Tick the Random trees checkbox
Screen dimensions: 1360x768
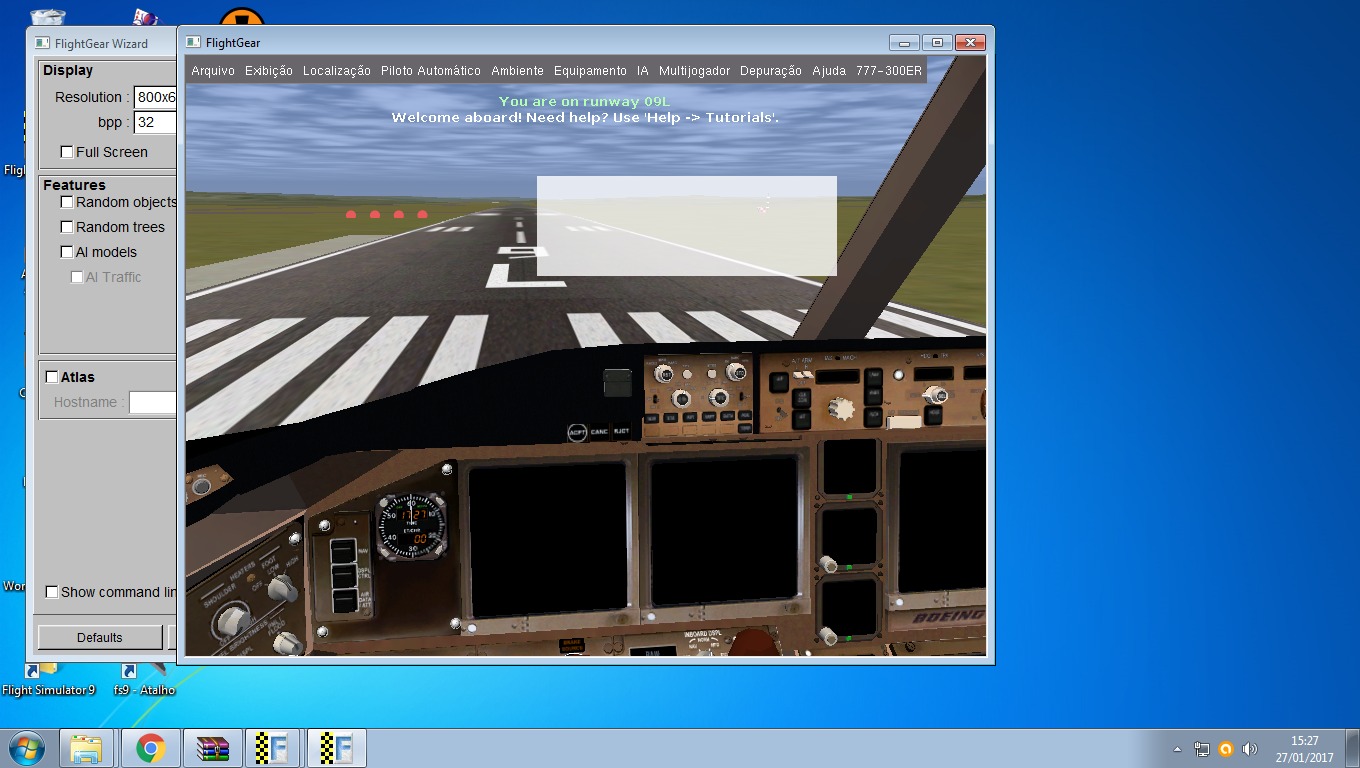pyautogui.click(x=67, y=227)
